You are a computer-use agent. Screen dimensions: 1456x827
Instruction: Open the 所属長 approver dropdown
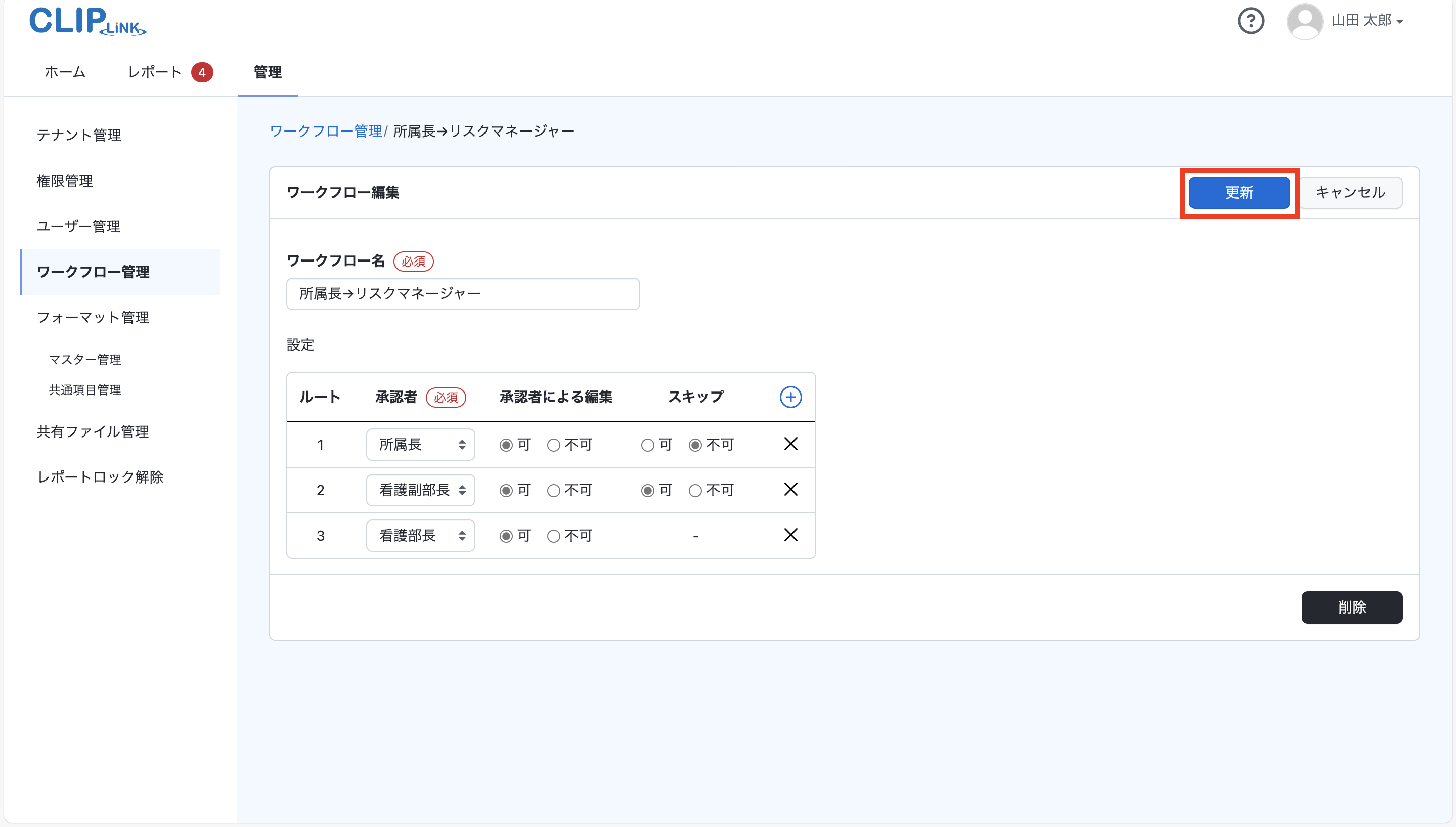click(x=420, y=444)
